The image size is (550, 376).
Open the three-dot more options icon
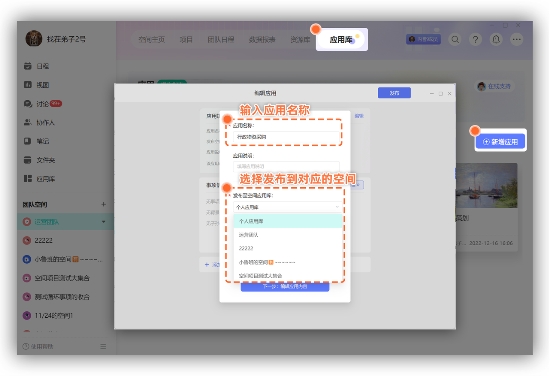(x=516, y=39)
